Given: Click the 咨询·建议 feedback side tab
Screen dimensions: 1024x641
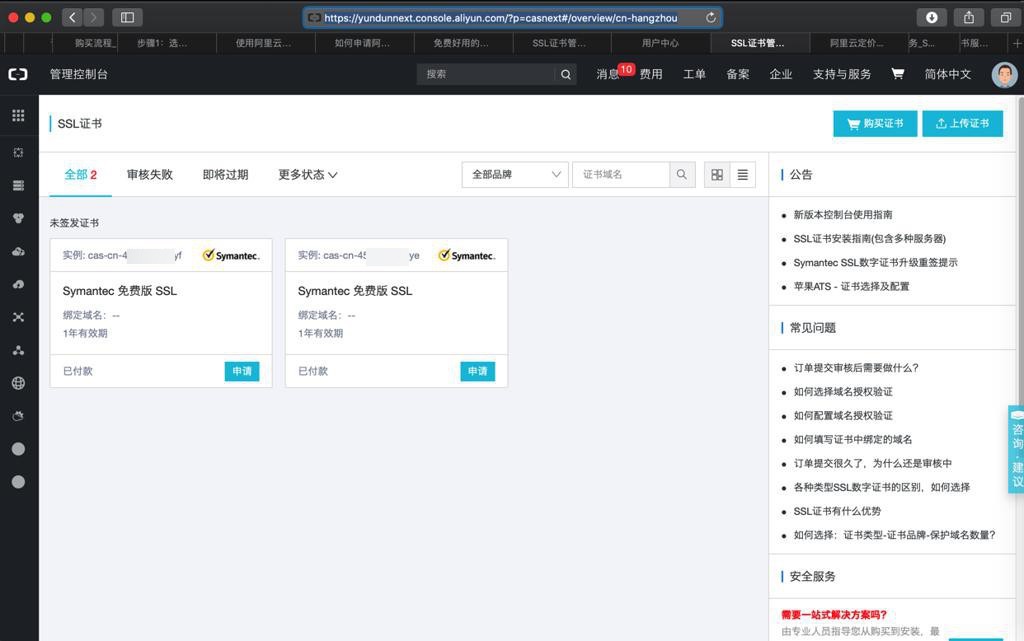Looking at the screenshot, I should tap(1016, 449).
